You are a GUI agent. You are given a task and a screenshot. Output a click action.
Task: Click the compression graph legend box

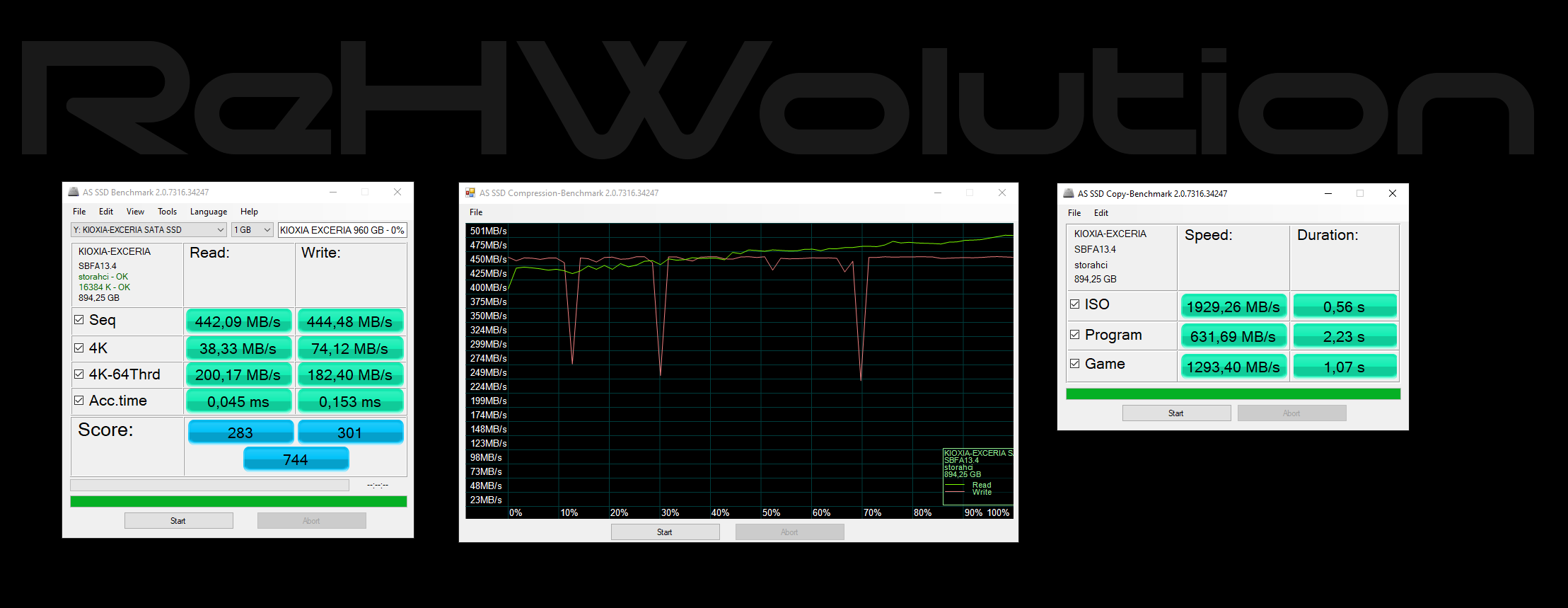point(978,476)
